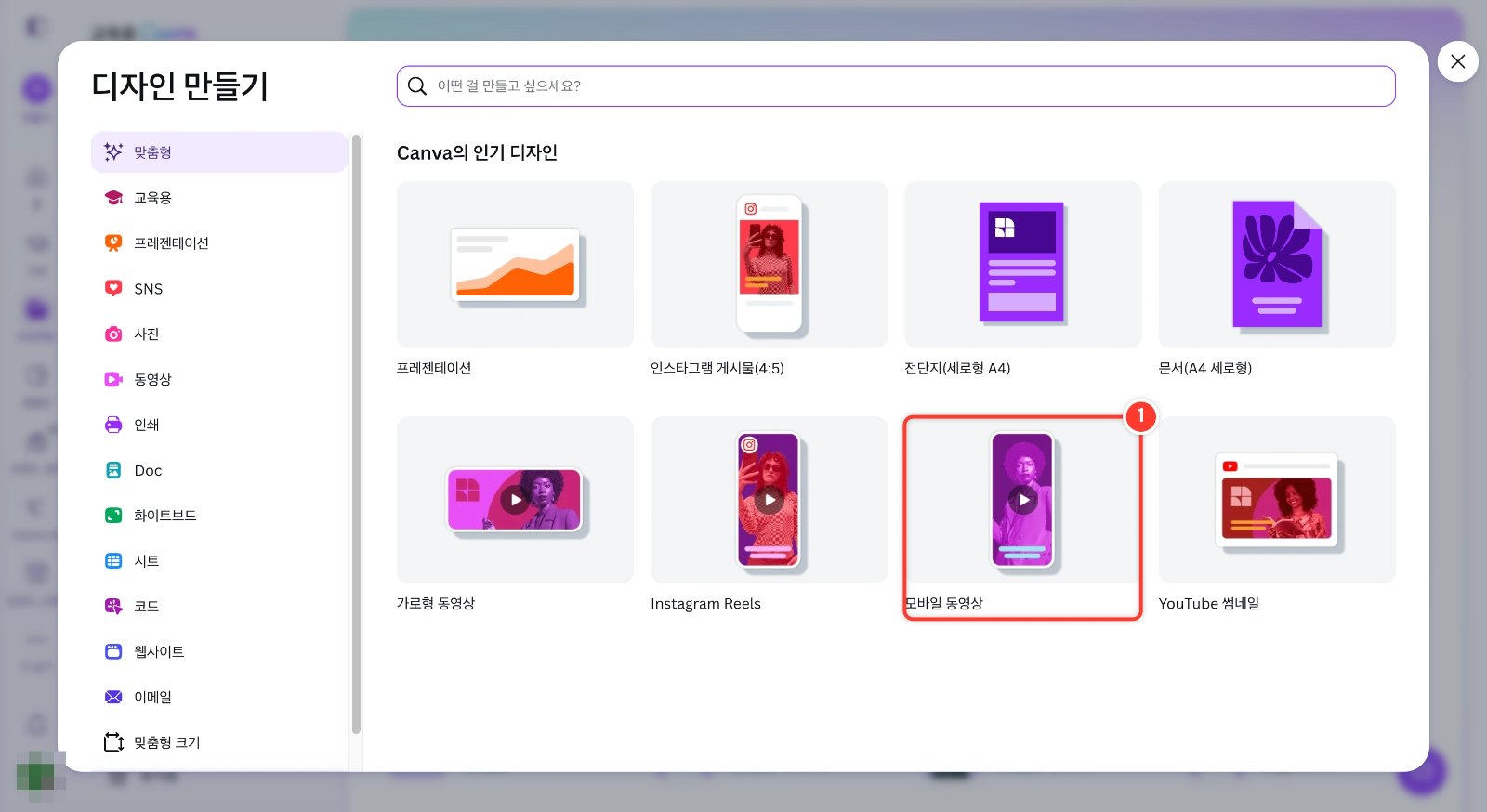The image size is (1487, 812).
Task: Open the YouTube 썸네일 thumbnail
Action: [x=1277, y=500]
